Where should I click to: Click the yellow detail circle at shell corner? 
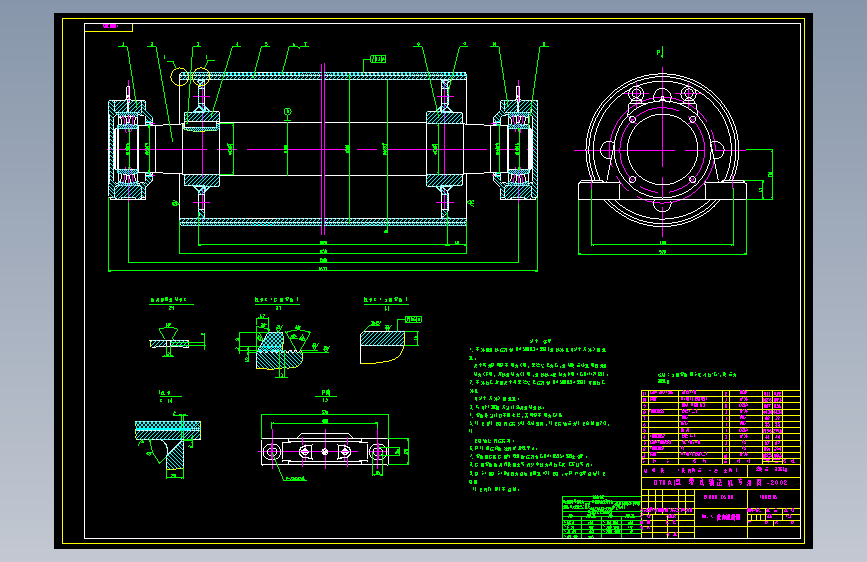180,76
